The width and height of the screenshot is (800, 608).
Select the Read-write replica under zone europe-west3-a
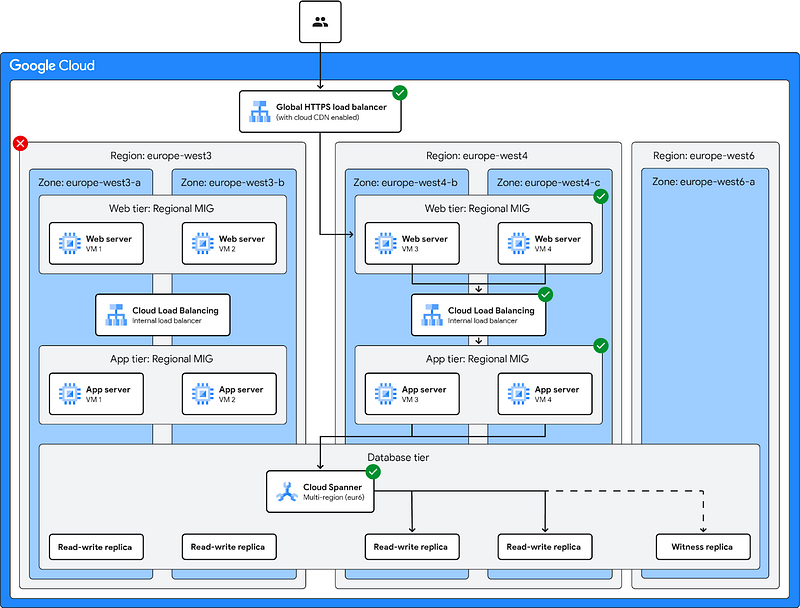(x=96, y=547)
